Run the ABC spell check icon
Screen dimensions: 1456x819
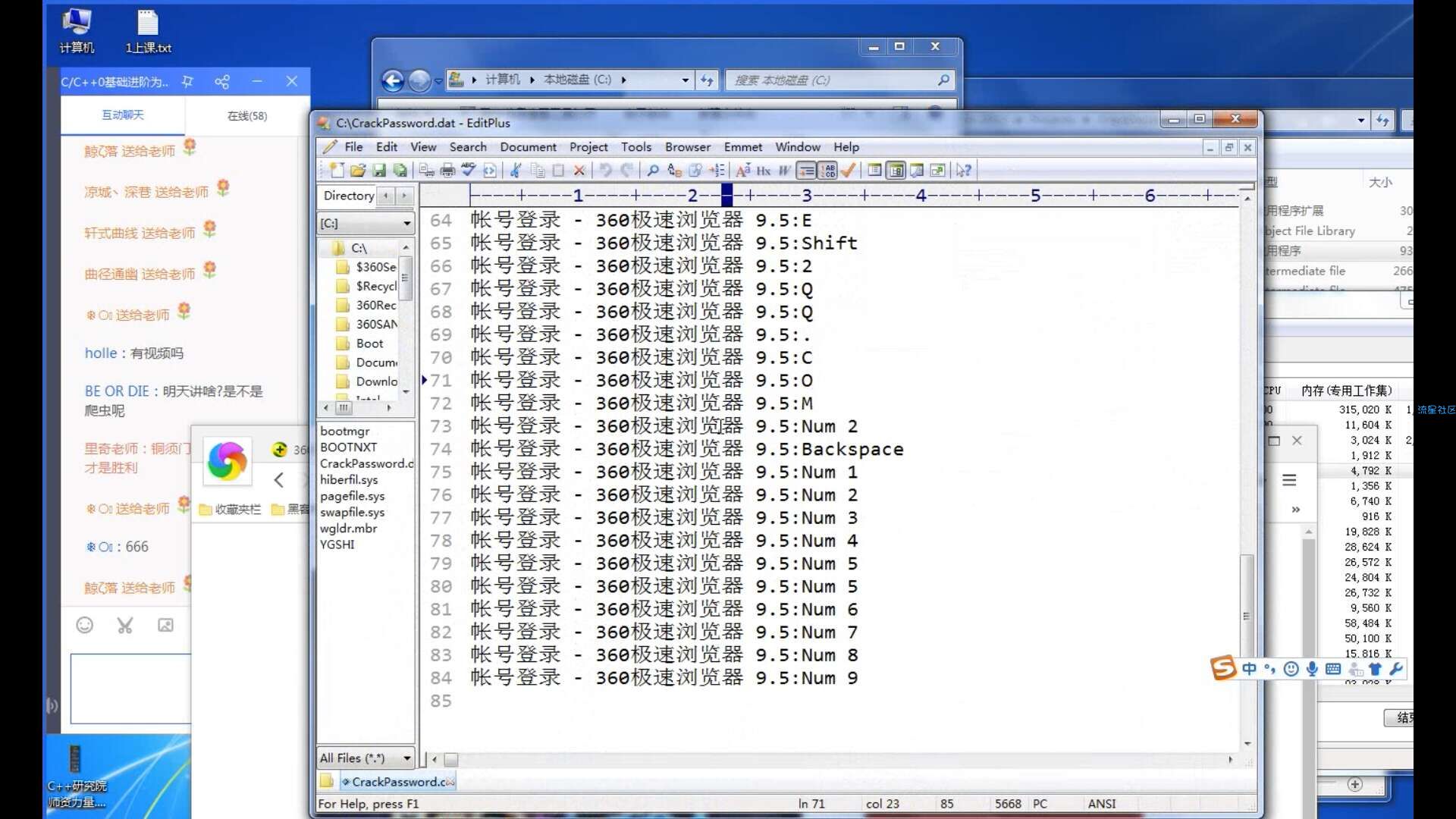469,171
